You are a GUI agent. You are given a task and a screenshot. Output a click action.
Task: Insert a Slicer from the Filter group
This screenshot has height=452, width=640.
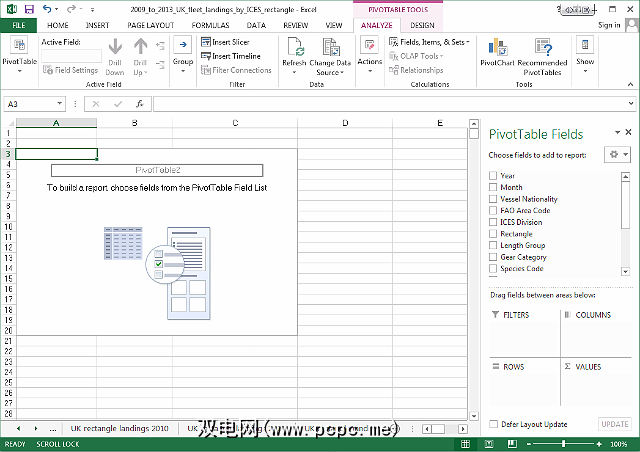[x=229, y=43]
